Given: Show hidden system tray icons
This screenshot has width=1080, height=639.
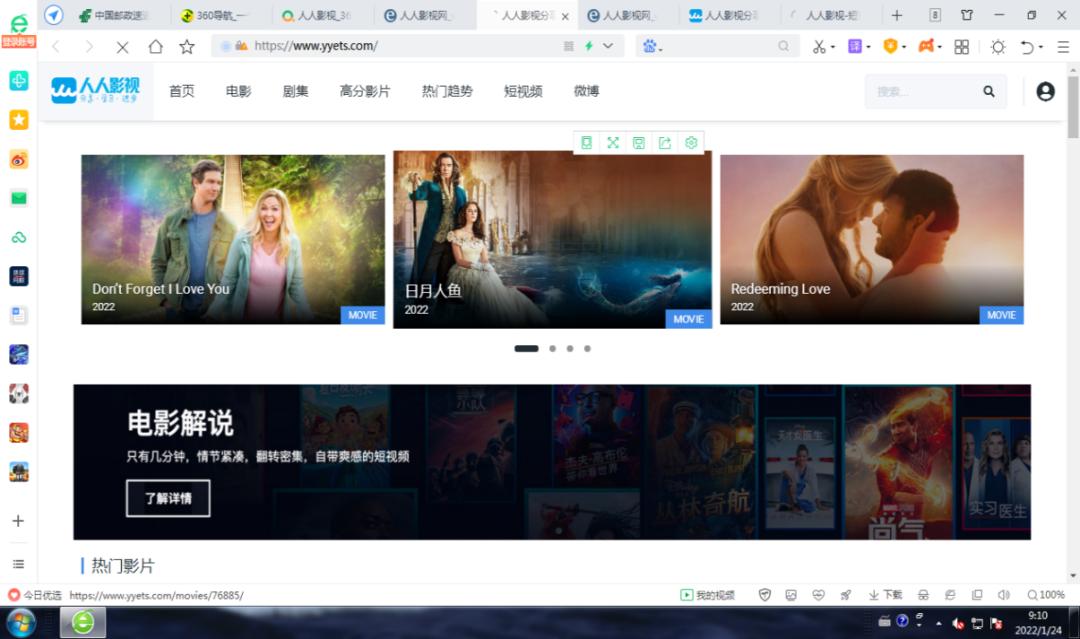Looking at the screenshot, I should tap(938, 623).
